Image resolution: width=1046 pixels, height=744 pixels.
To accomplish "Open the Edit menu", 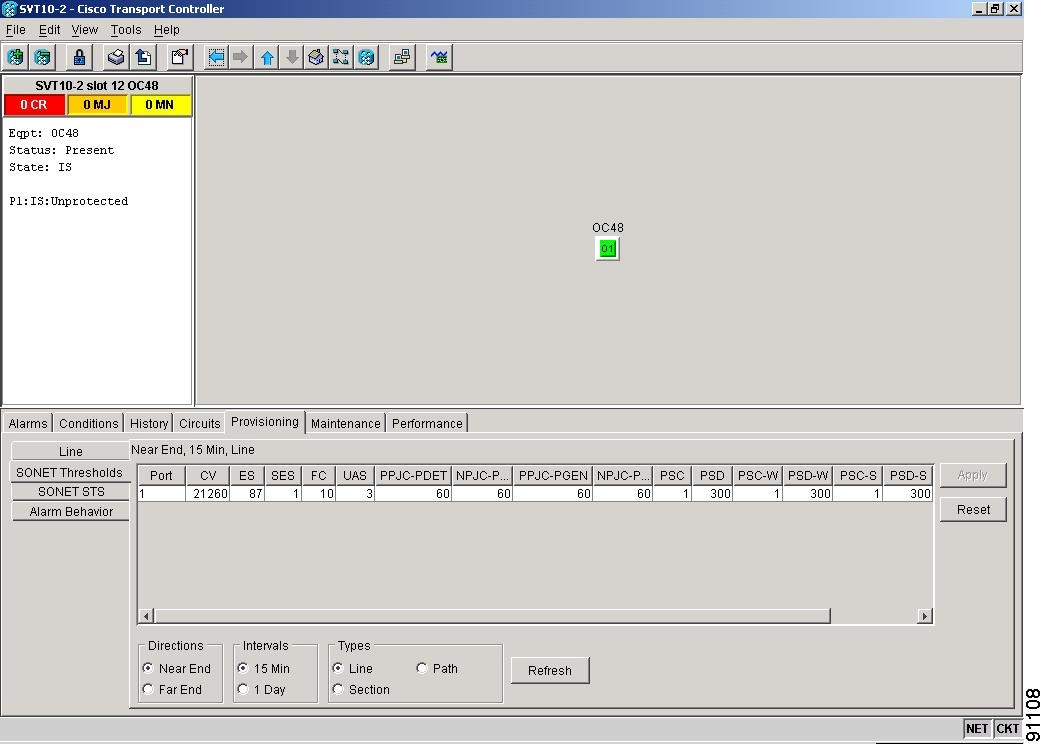I will click(49, 30).
